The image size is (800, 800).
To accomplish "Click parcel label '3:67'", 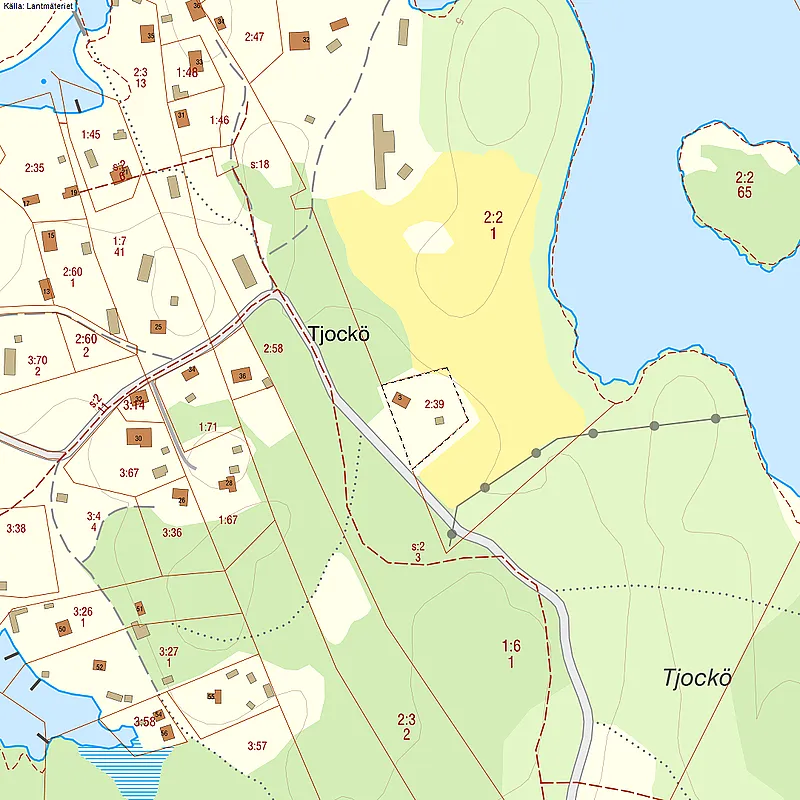I will 129,473.
